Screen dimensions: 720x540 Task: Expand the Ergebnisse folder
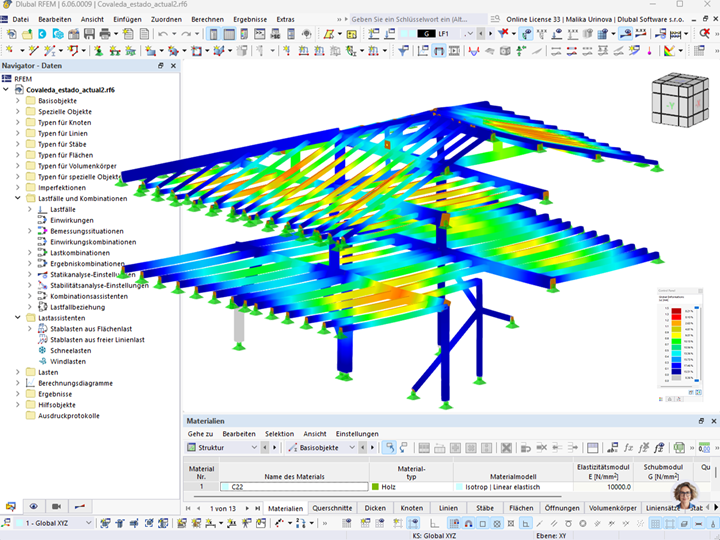[18, 394]
